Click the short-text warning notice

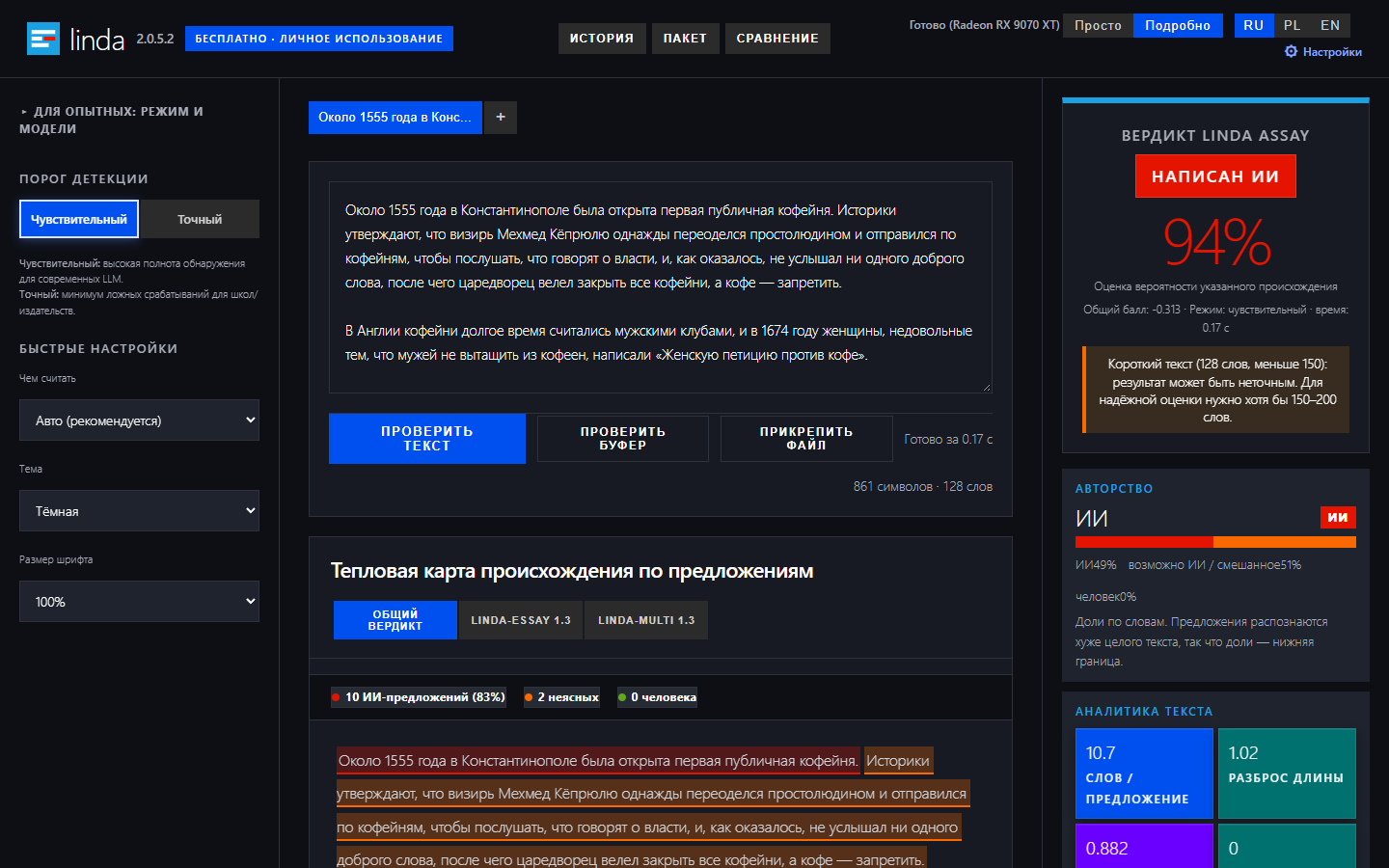click(x=1215, y=390)
